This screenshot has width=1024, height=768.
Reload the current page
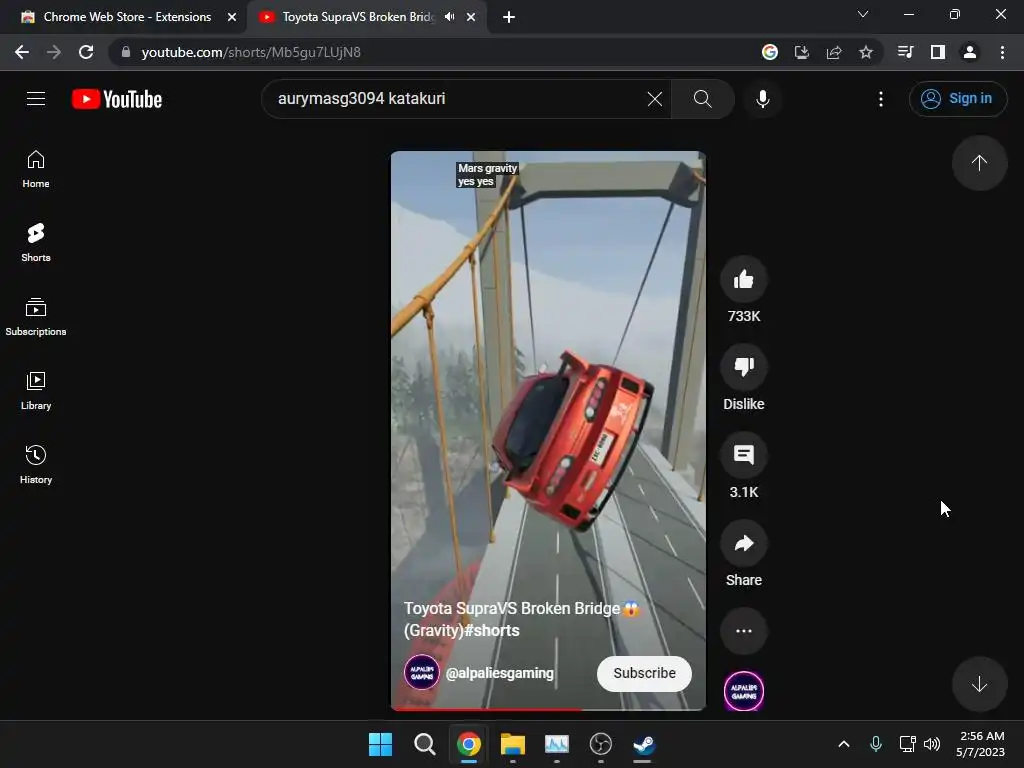pos(86,52)
